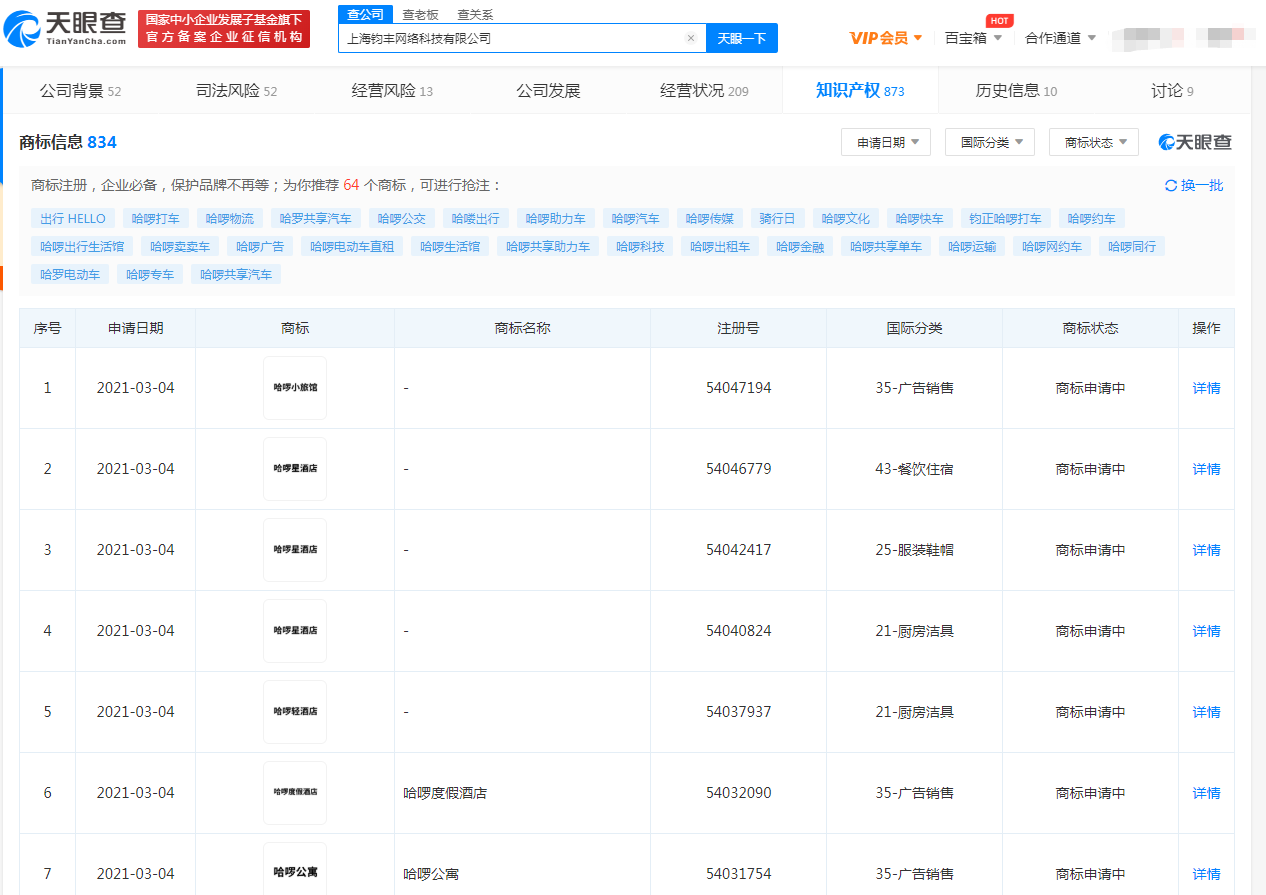Select the 骑行日 trademark tag
This screenshot has width=1266, height=895.
tap(777, 218)
